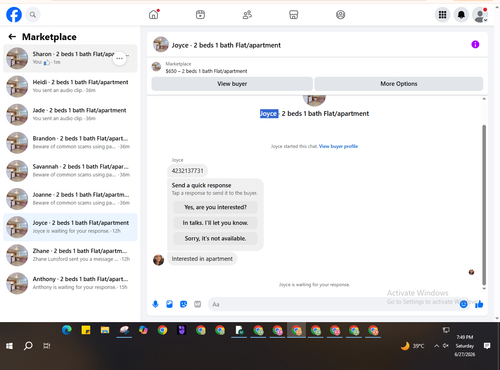Image resolution: width=500 pixels, height=370 pixels.
Task: Send quick reply Sorry, it's not available.
Action: [x=215, y=238]
